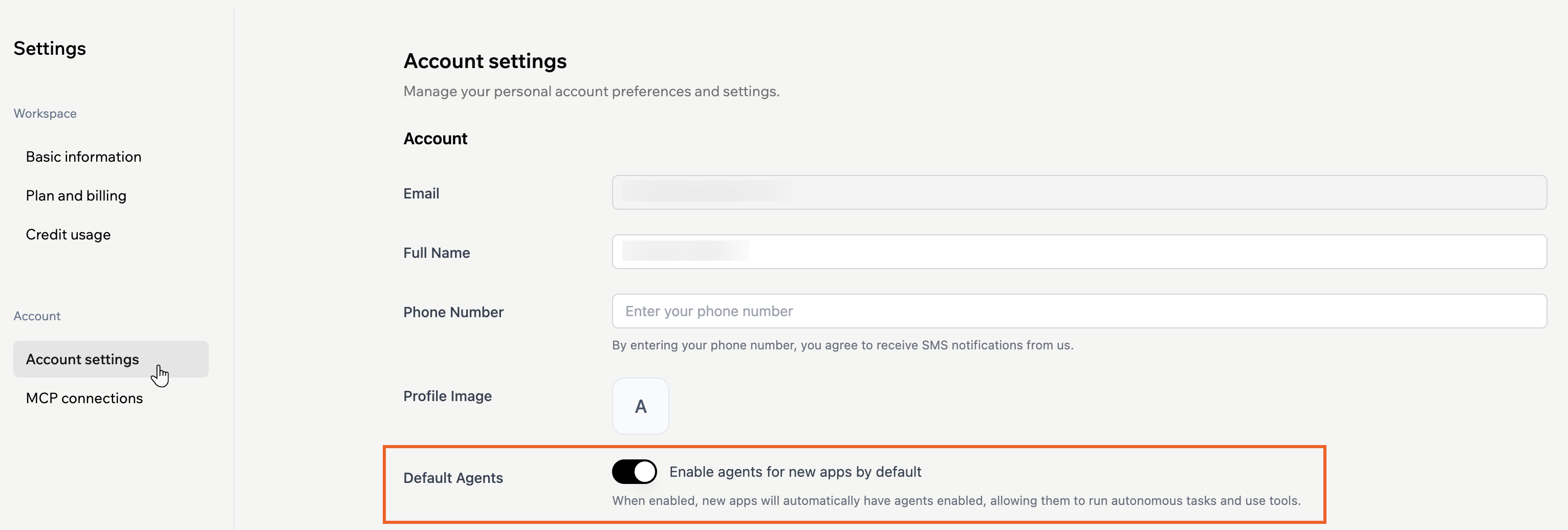The width and height of the screenshot is (1568, 530).
Task: Open MCP connections
Action: [84, 398]
